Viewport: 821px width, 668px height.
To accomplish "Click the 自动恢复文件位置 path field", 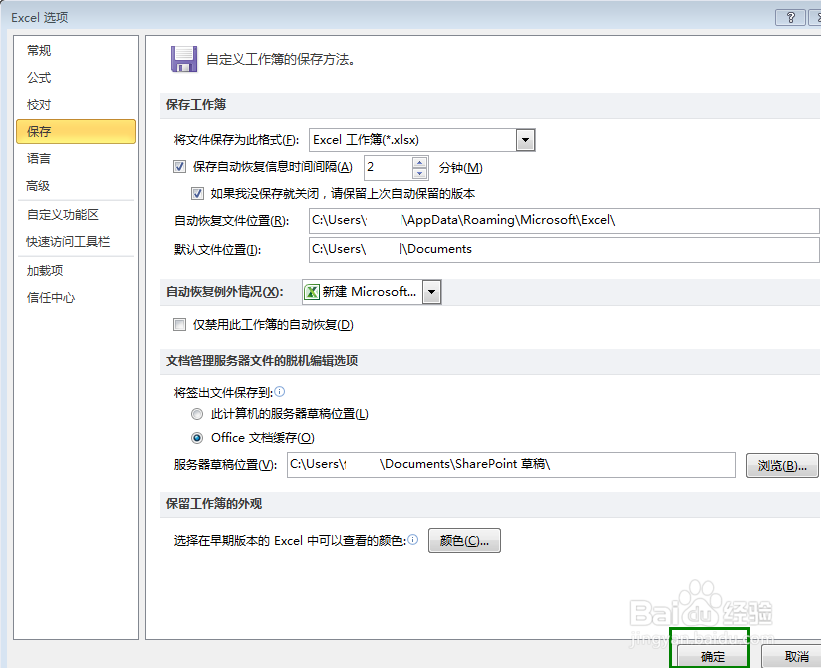I will point(564,220).
